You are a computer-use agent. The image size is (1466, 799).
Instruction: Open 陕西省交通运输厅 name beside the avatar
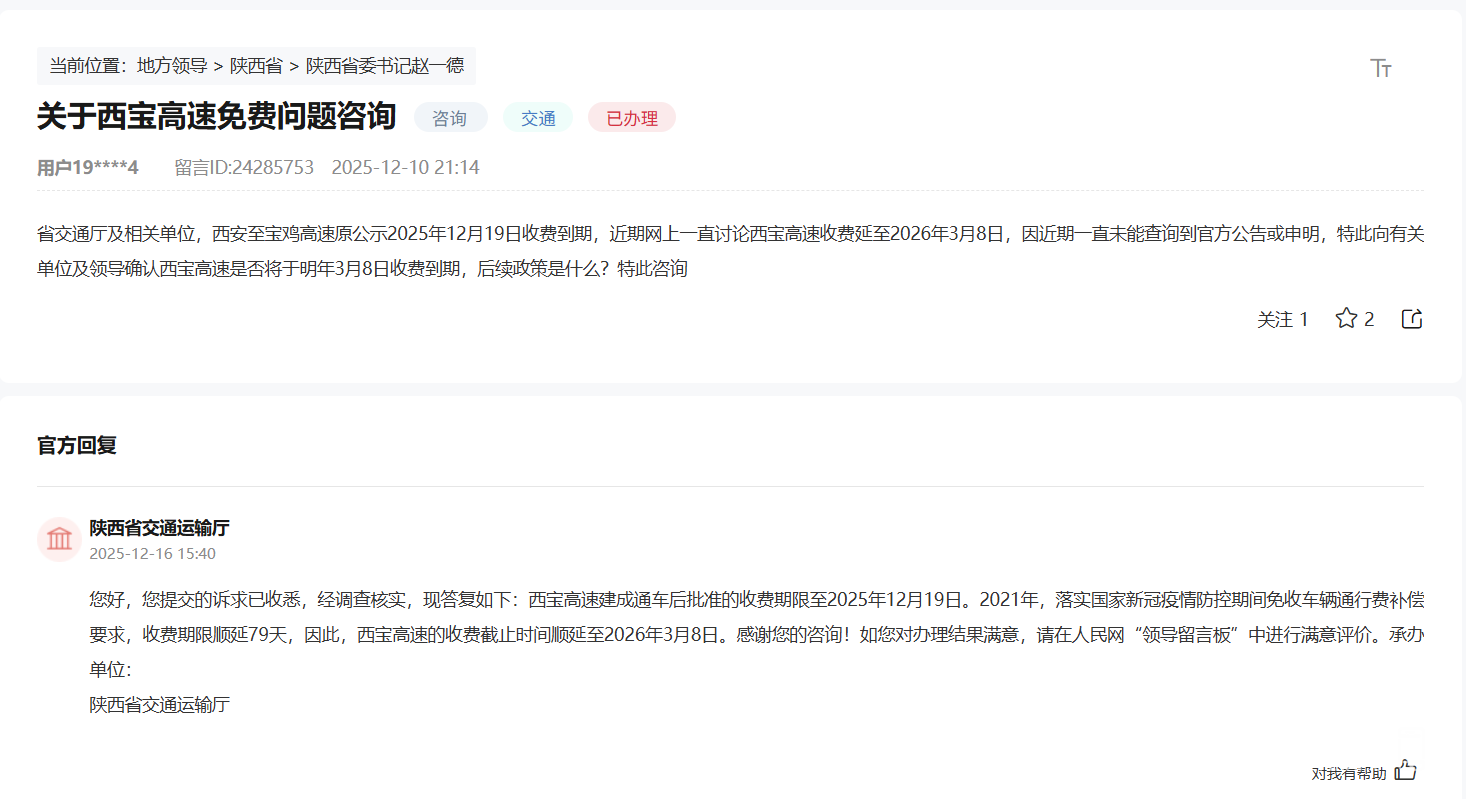[160, 528]
